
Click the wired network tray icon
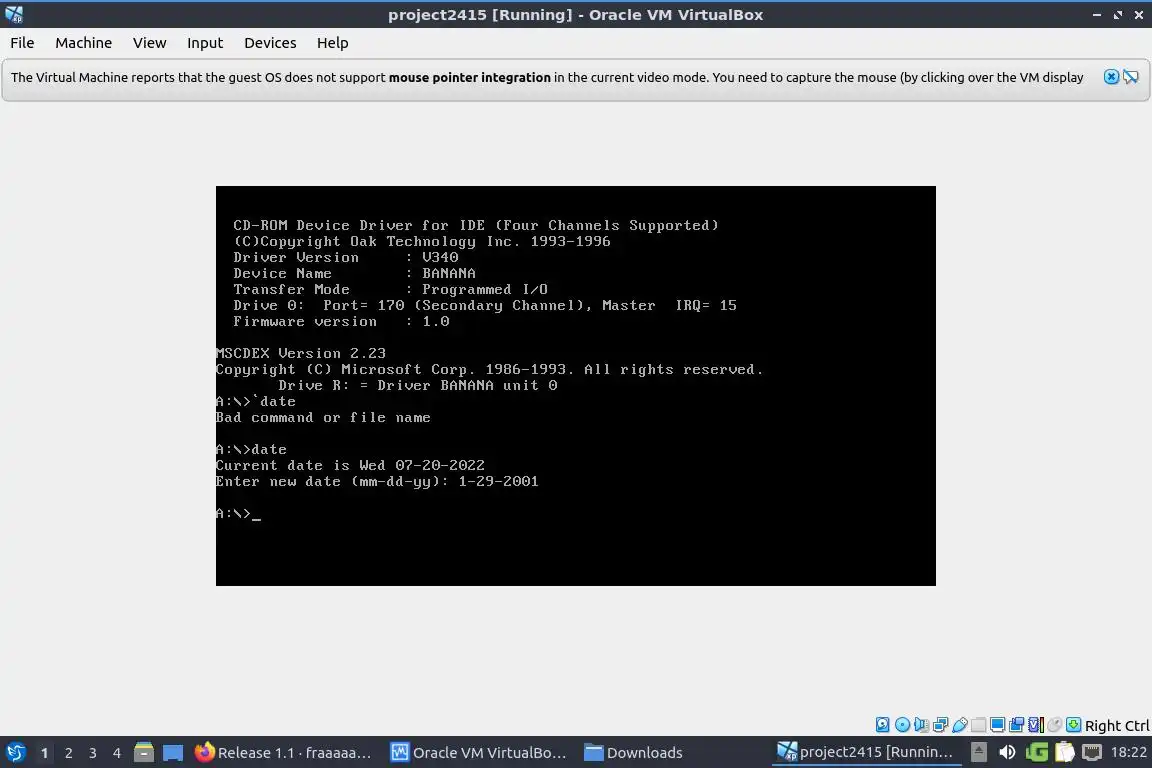coord(1092,752)
